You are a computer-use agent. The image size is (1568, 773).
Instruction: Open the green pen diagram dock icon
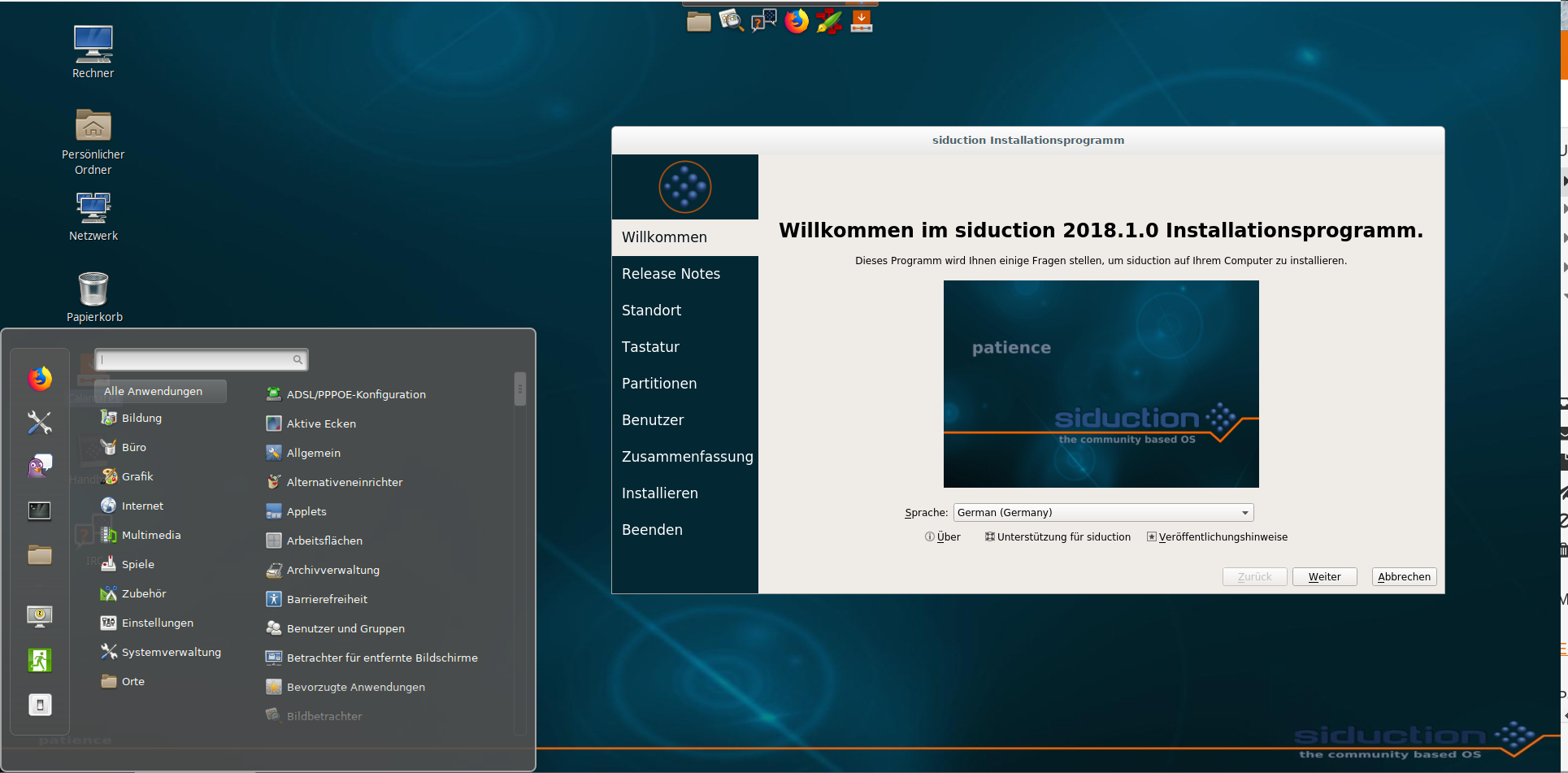point(829,21)
